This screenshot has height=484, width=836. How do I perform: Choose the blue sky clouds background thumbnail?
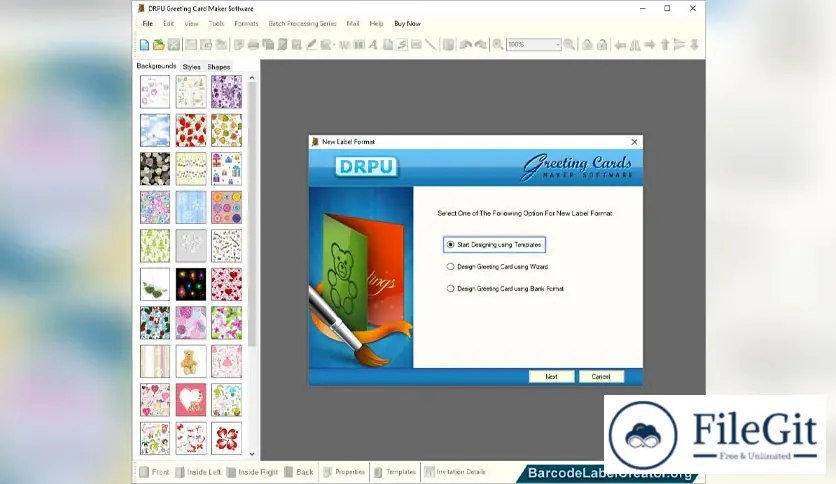[x=155, y=130]
